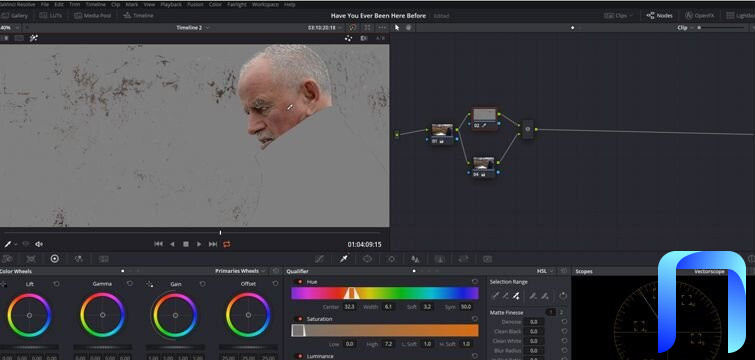
Task: Reset the Gamma color wheel
Action: 130,284
